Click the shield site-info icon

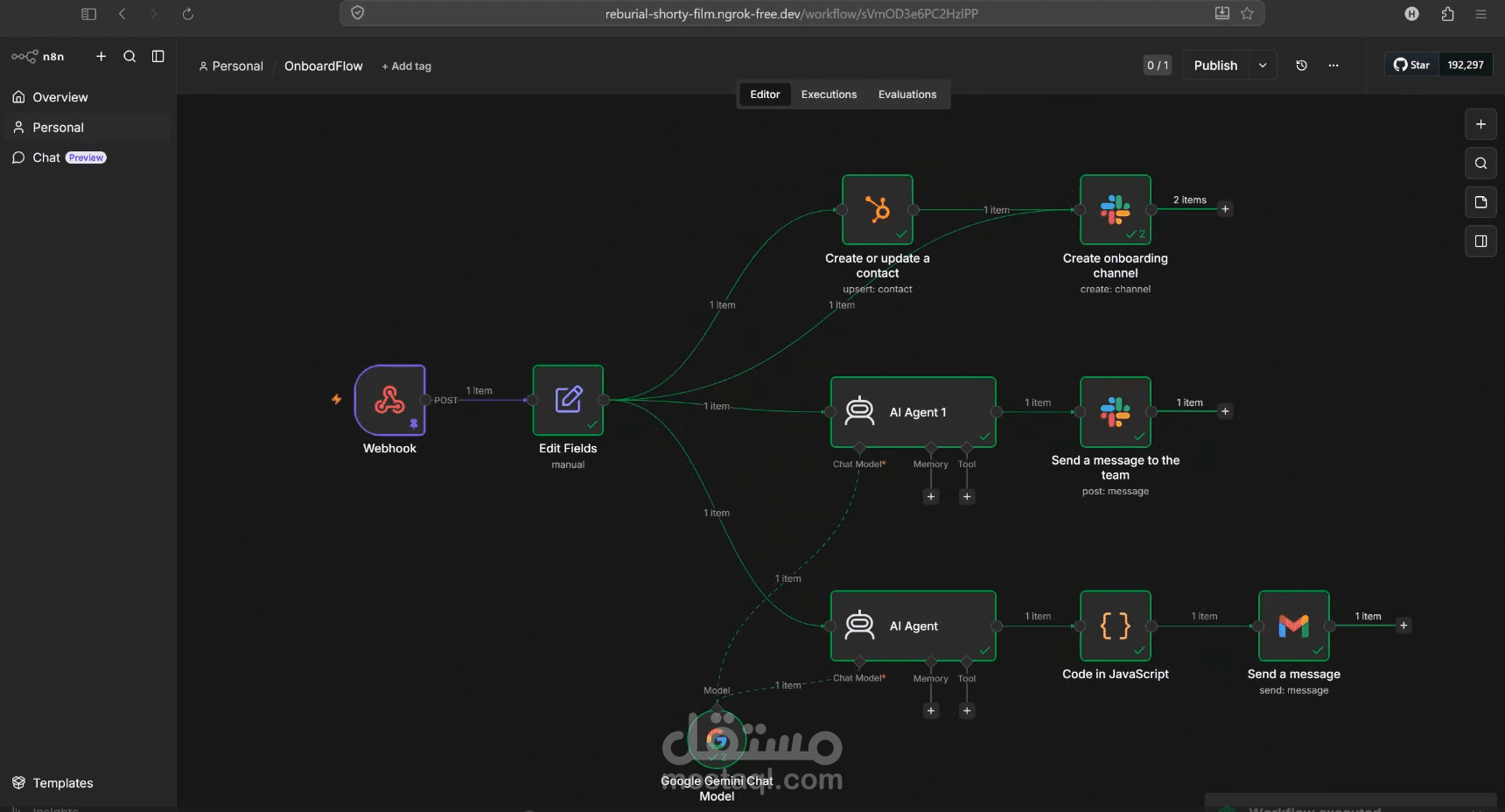click(x=357, y=13)
